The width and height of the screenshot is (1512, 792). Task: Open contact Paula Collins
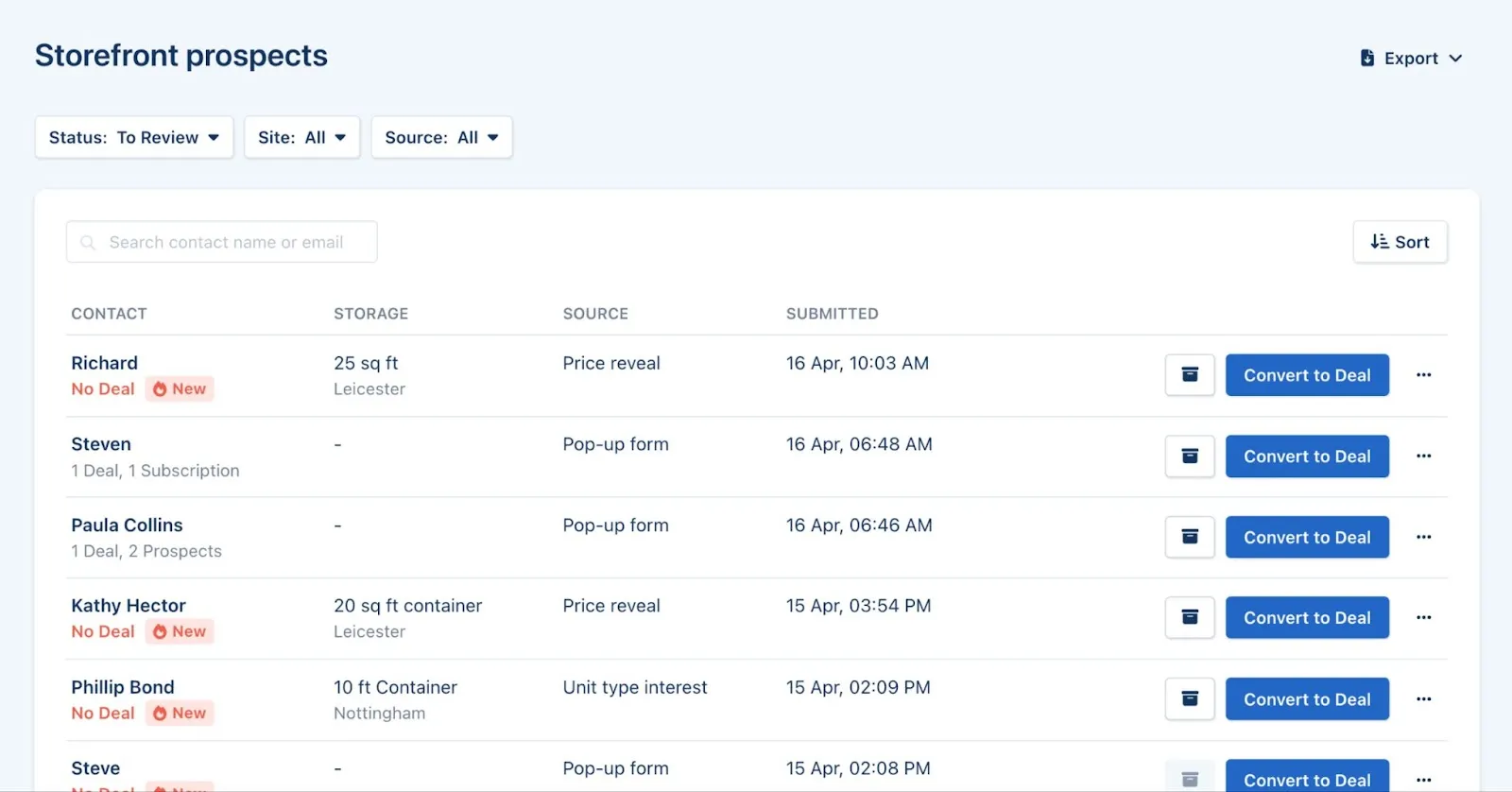point(127,525)
